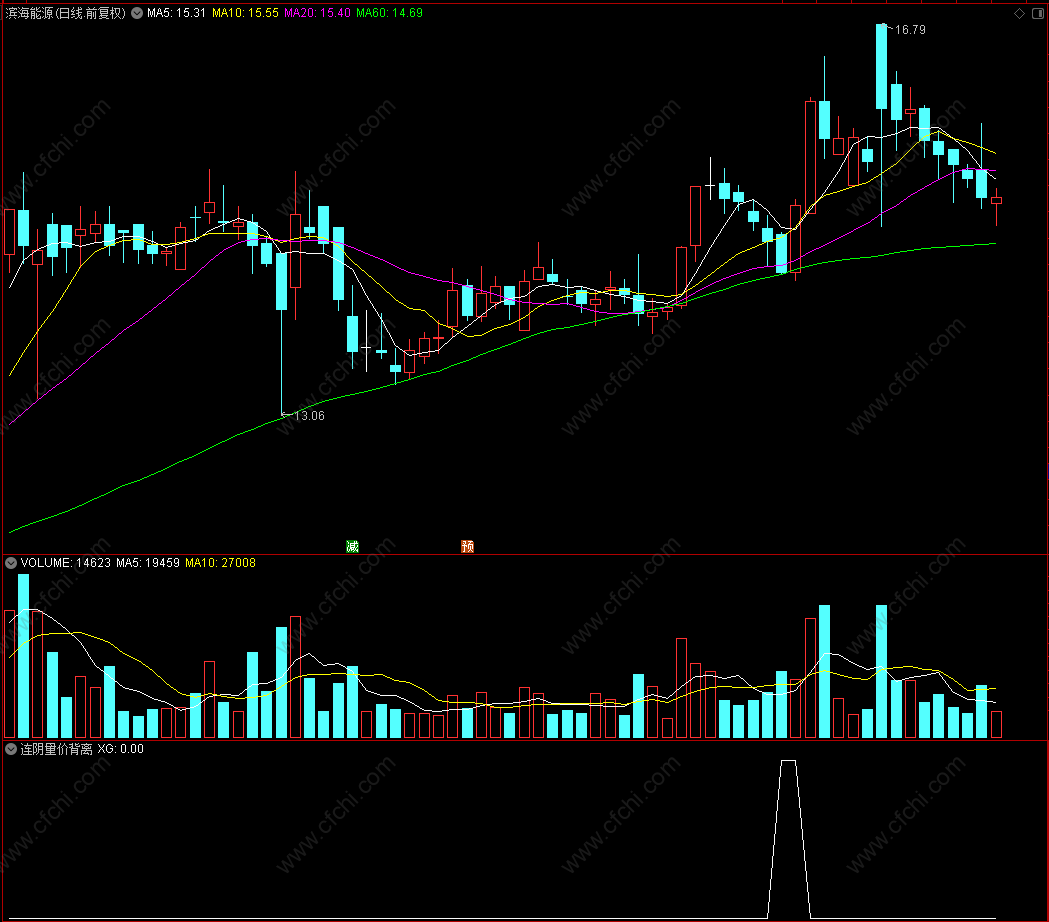Click the tallest cyan candlestick near 16.79
Viewport: 1049px width, 922px height.
pos(881,66)
